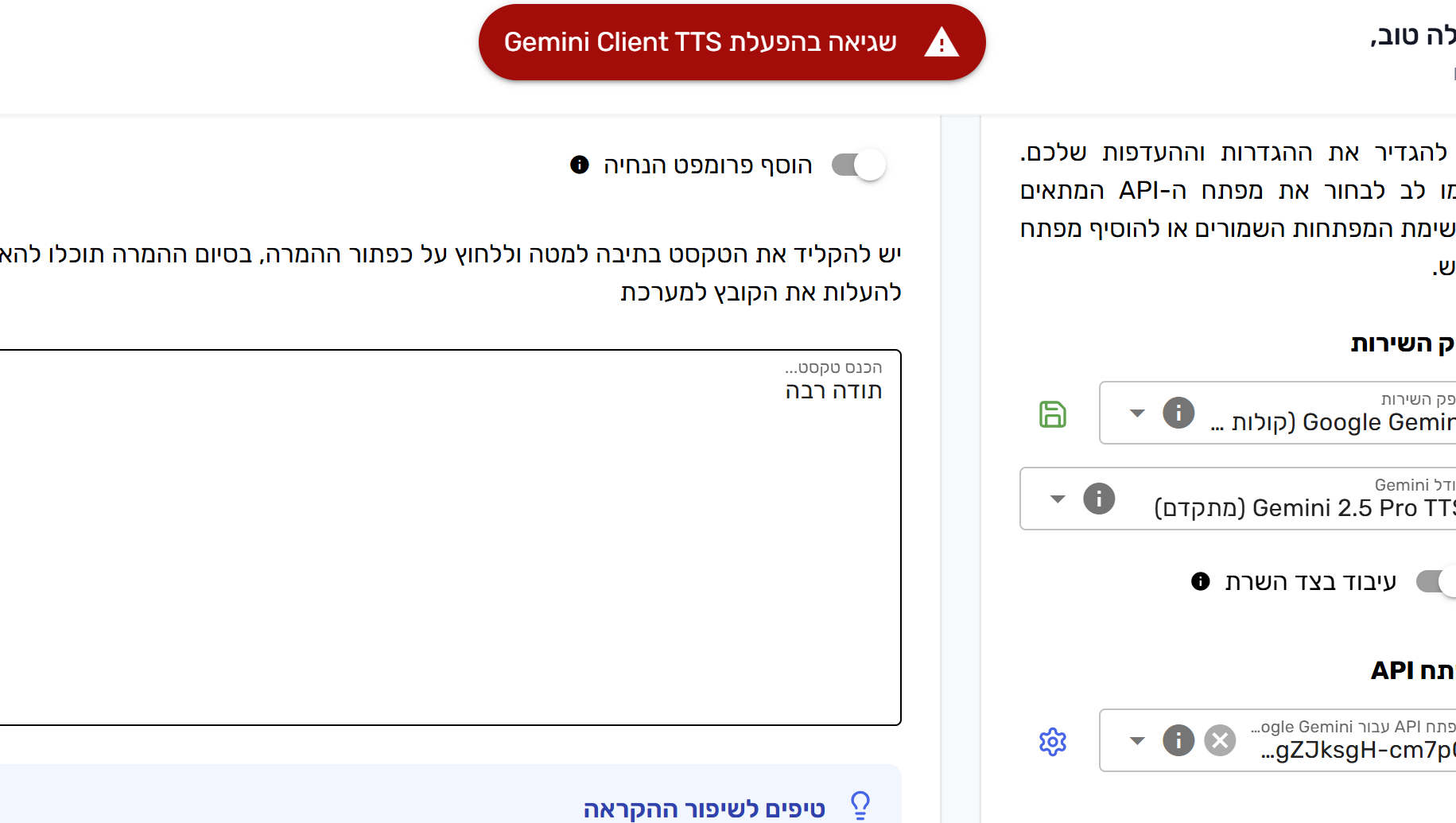Toggle the עיבוד בצד השרת switch
The image size is (1456, 823).
tap(1436, 581)
